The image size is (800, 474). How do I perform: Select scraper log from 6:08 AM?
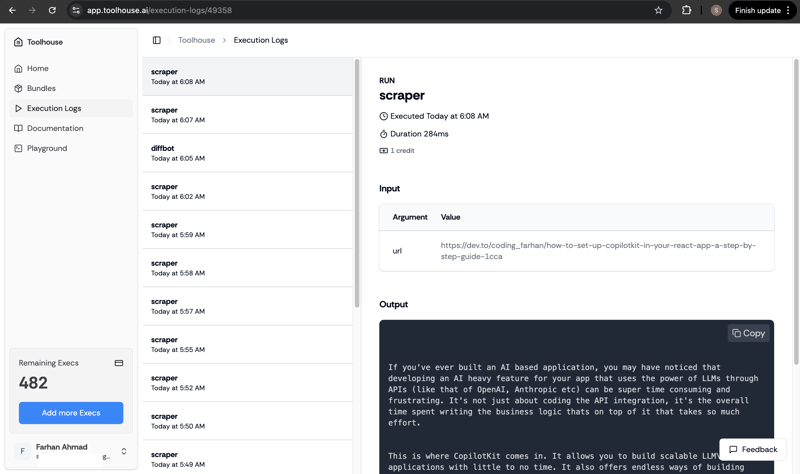(x=247, y=77)
